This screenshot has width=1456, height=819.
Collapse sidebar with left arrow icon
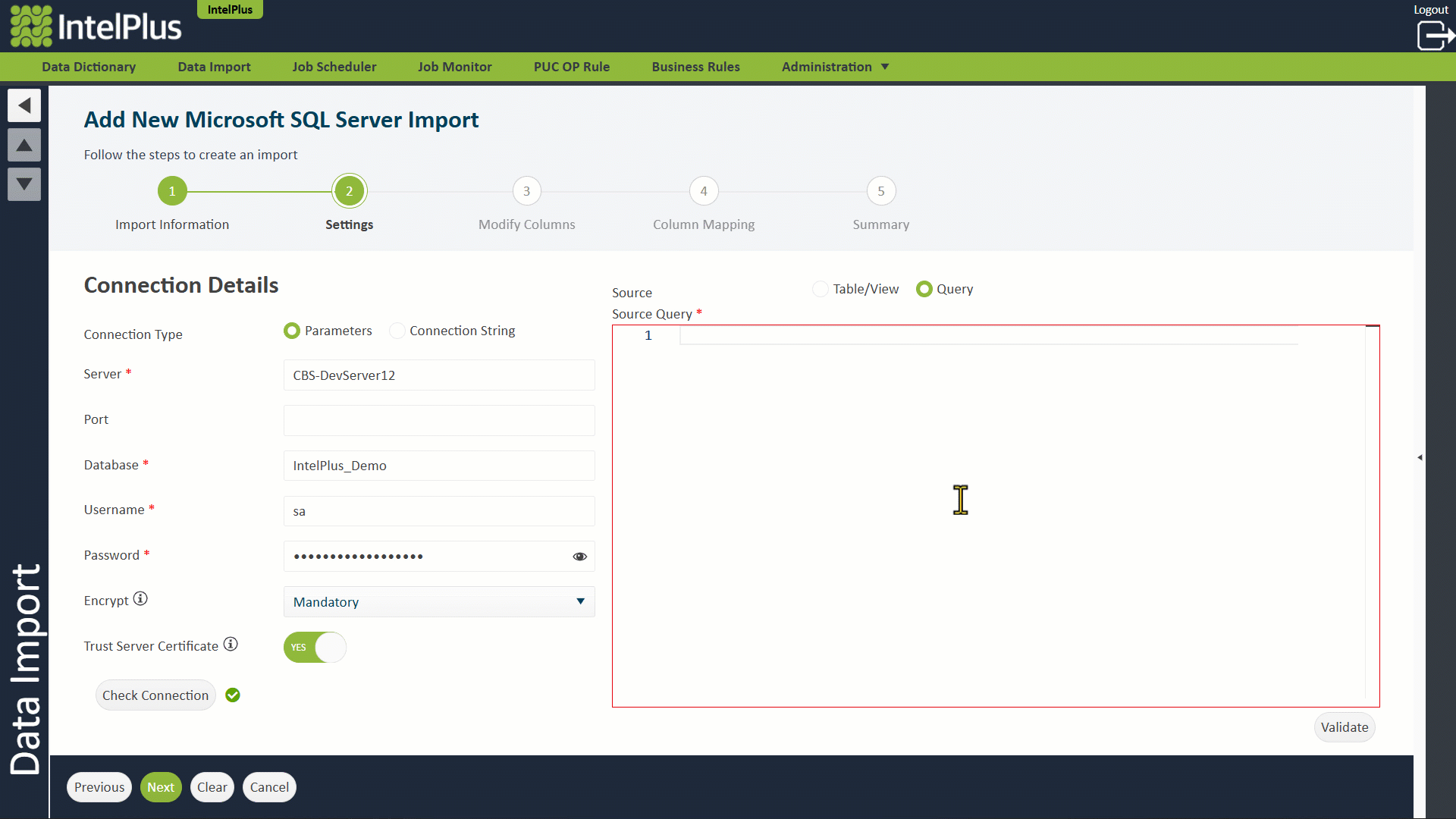(x=24, y=105)
